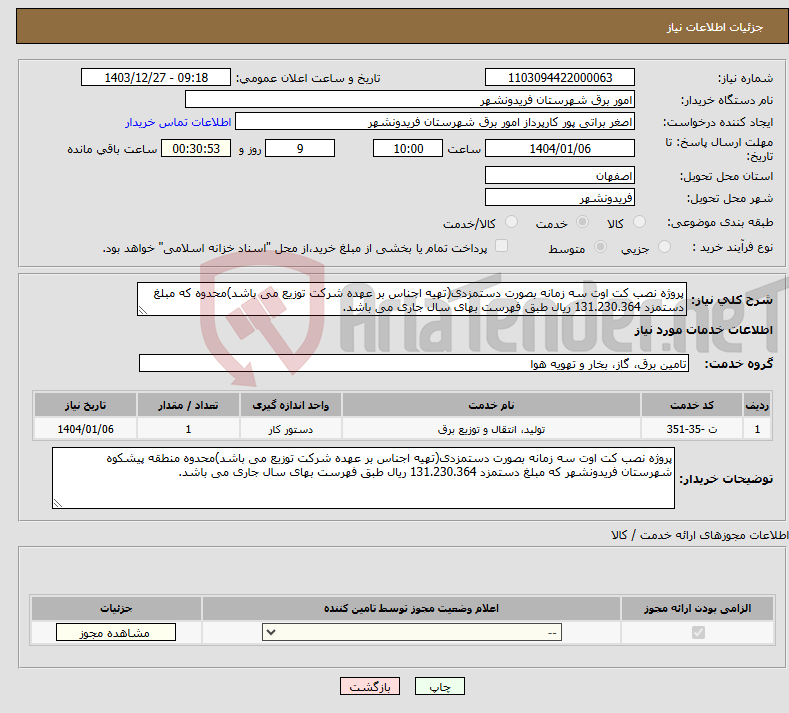Click the کد خدمت column header

692,405
